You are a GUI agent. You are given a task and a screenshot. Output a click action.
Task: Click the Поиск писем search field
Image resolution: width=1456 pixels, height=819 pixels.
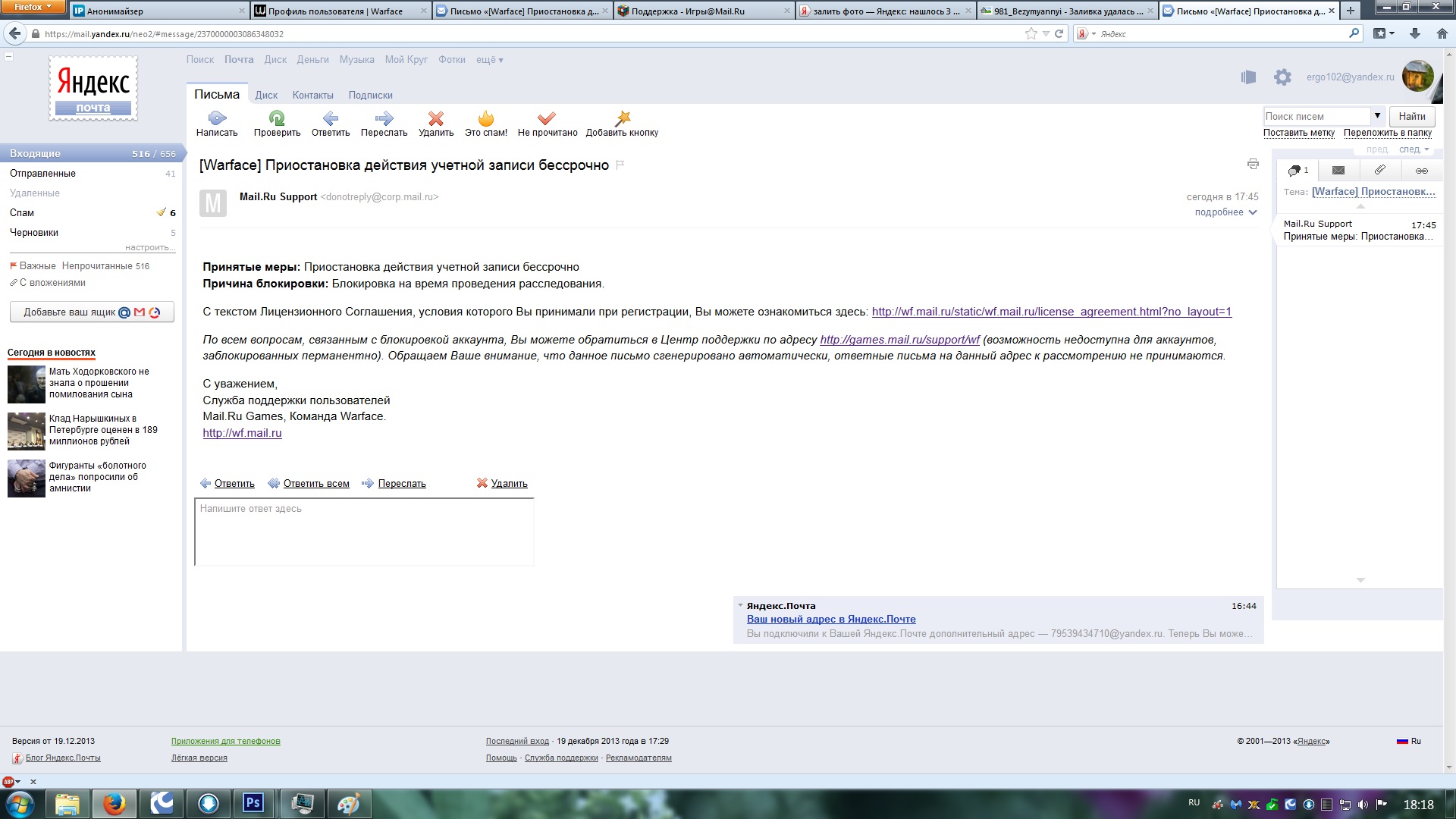[1318, 116]
